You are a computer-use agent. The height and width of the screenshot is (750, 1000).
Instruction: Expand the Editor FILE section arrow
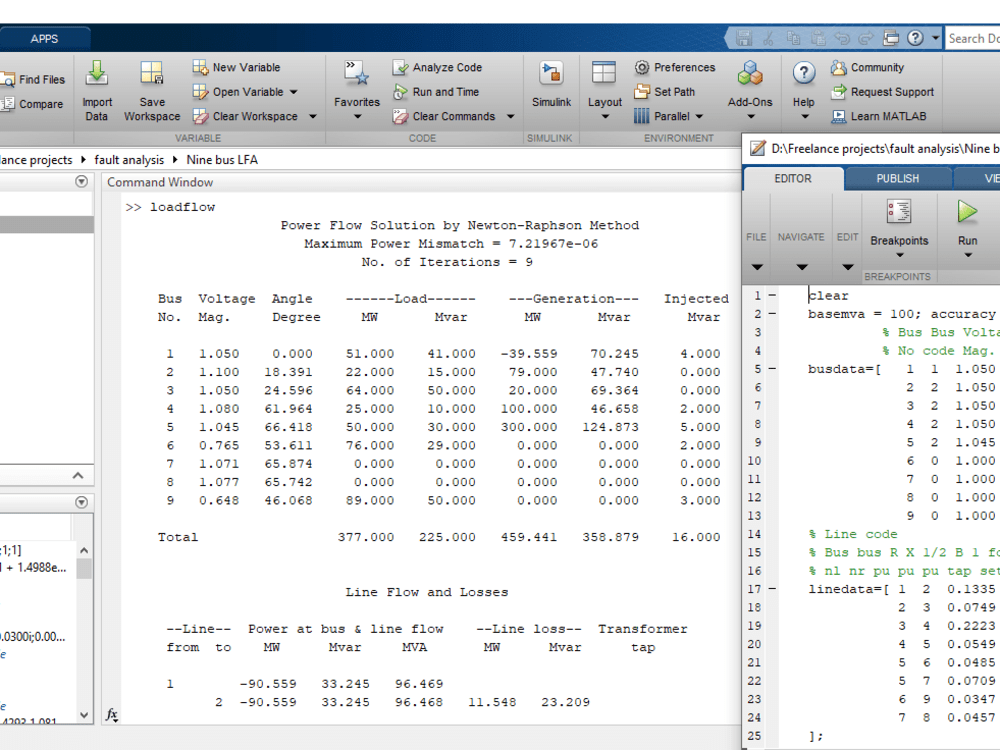coord(756,267)
